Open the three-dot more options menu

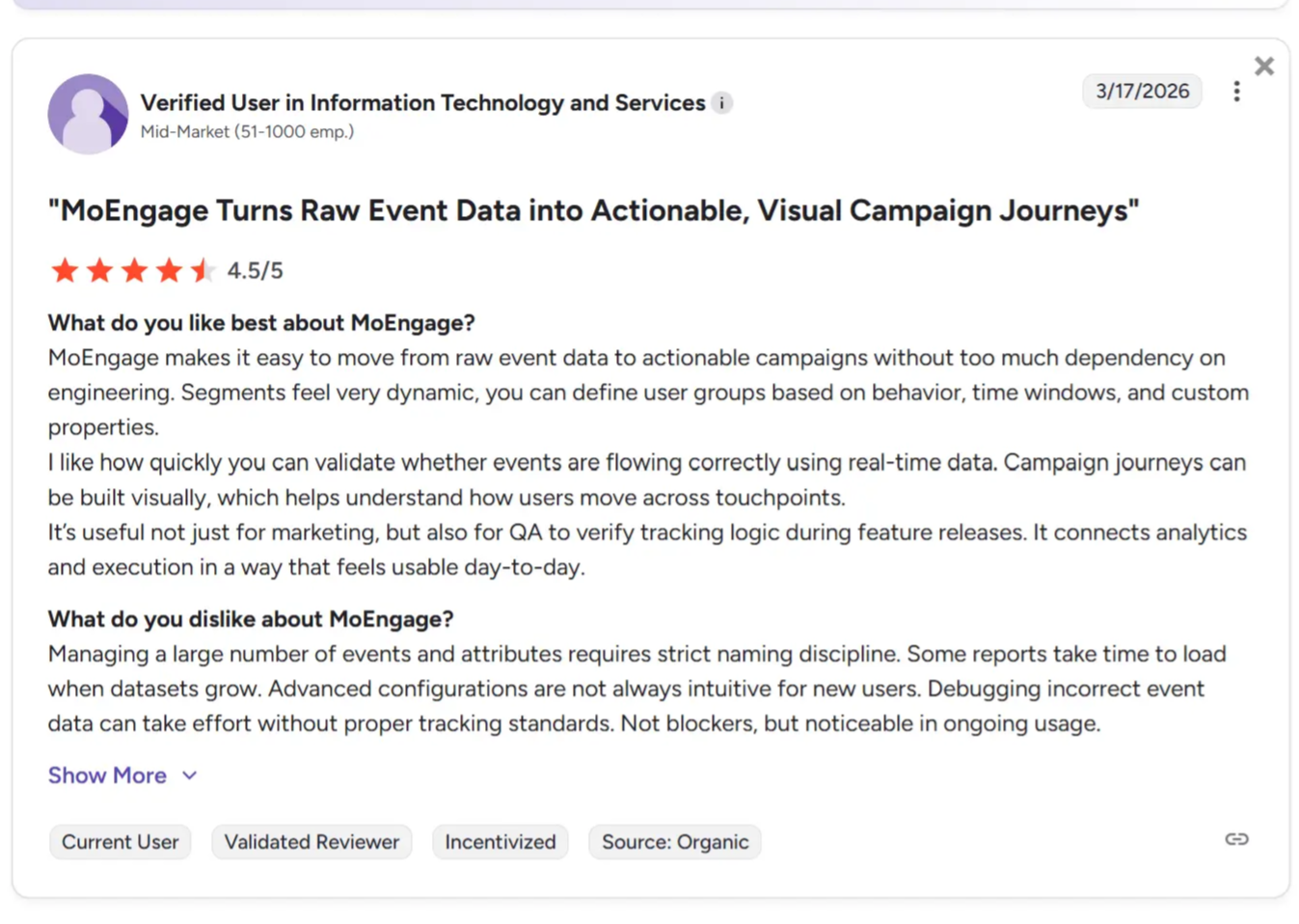click(1236, 92)
